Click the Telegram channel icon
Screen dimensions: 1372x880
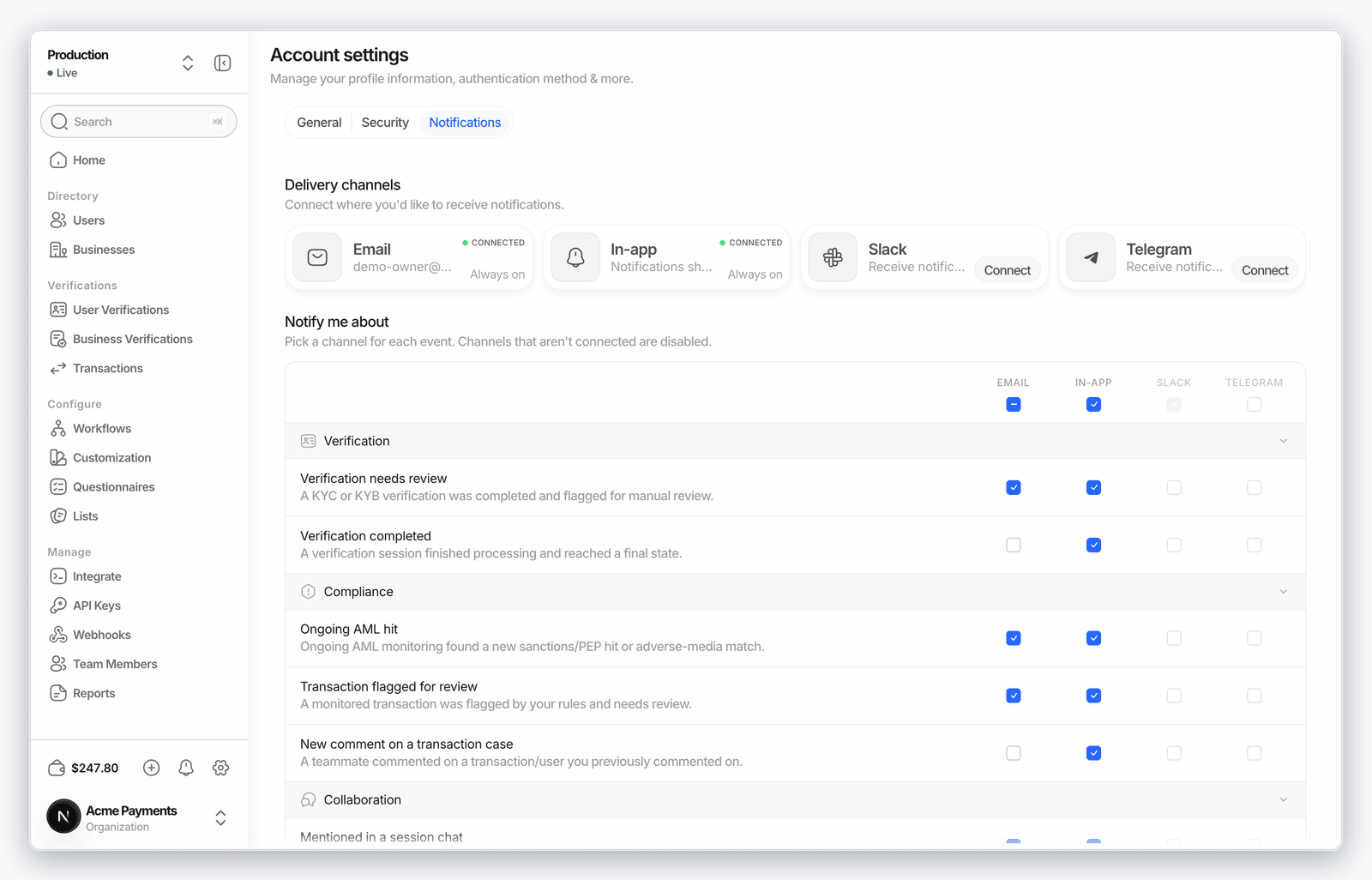[1091, 257]
